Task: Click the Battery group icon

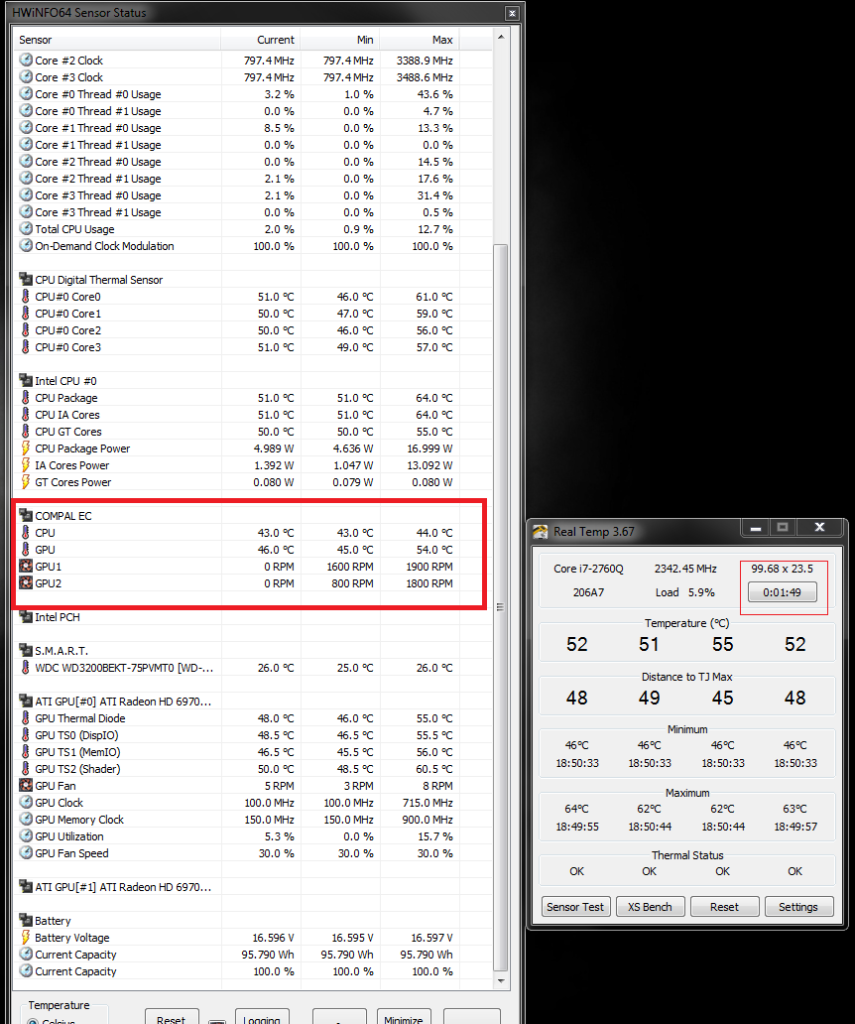Action: click(x=26, y=921)
